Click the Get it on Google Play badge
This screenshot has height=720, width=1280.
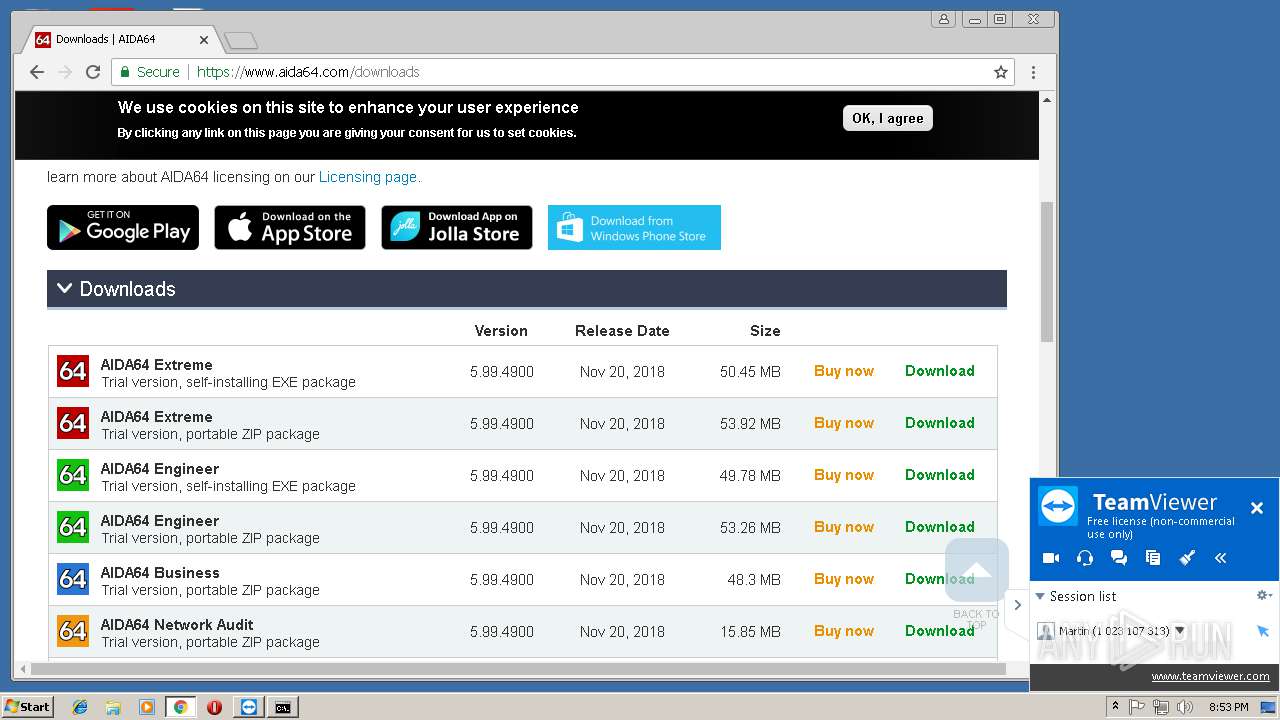(x=123, y=228)
